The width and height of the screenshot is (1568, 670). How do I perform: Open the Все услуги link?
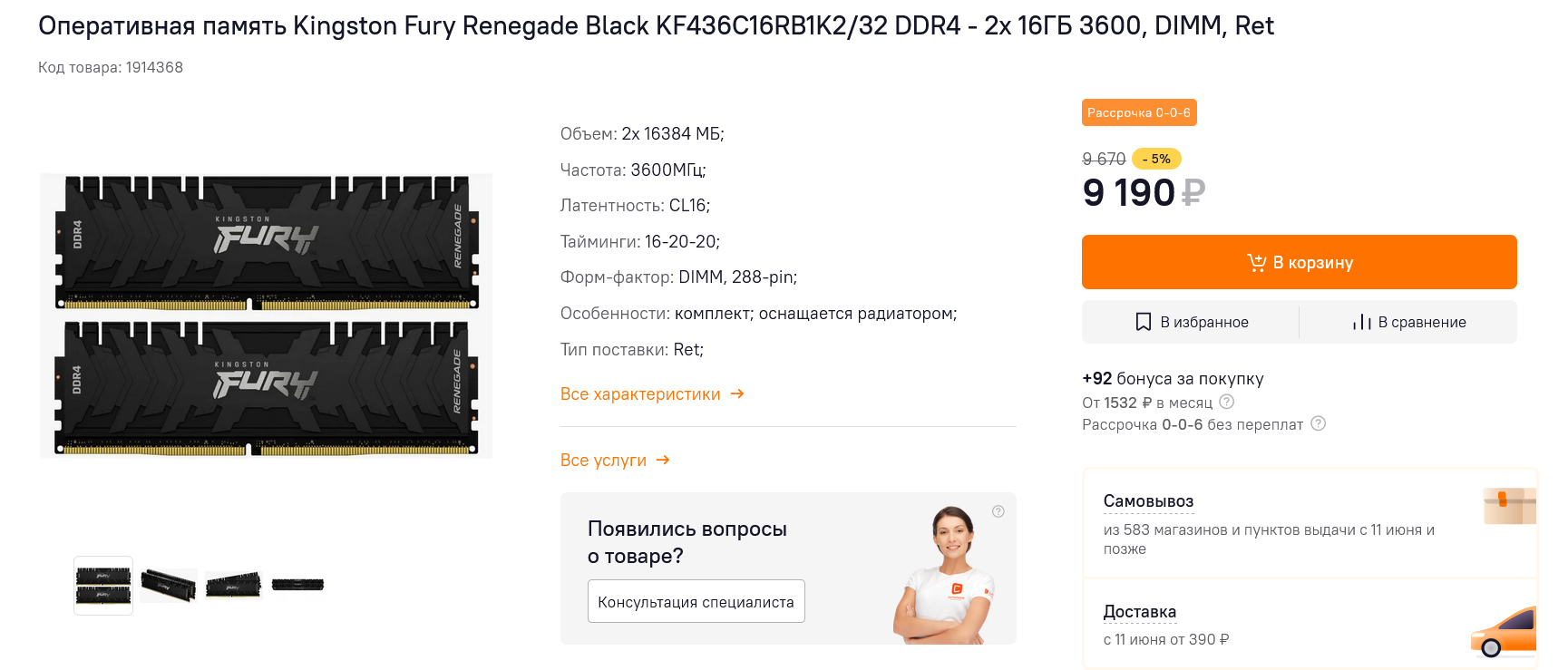[603, 461]
